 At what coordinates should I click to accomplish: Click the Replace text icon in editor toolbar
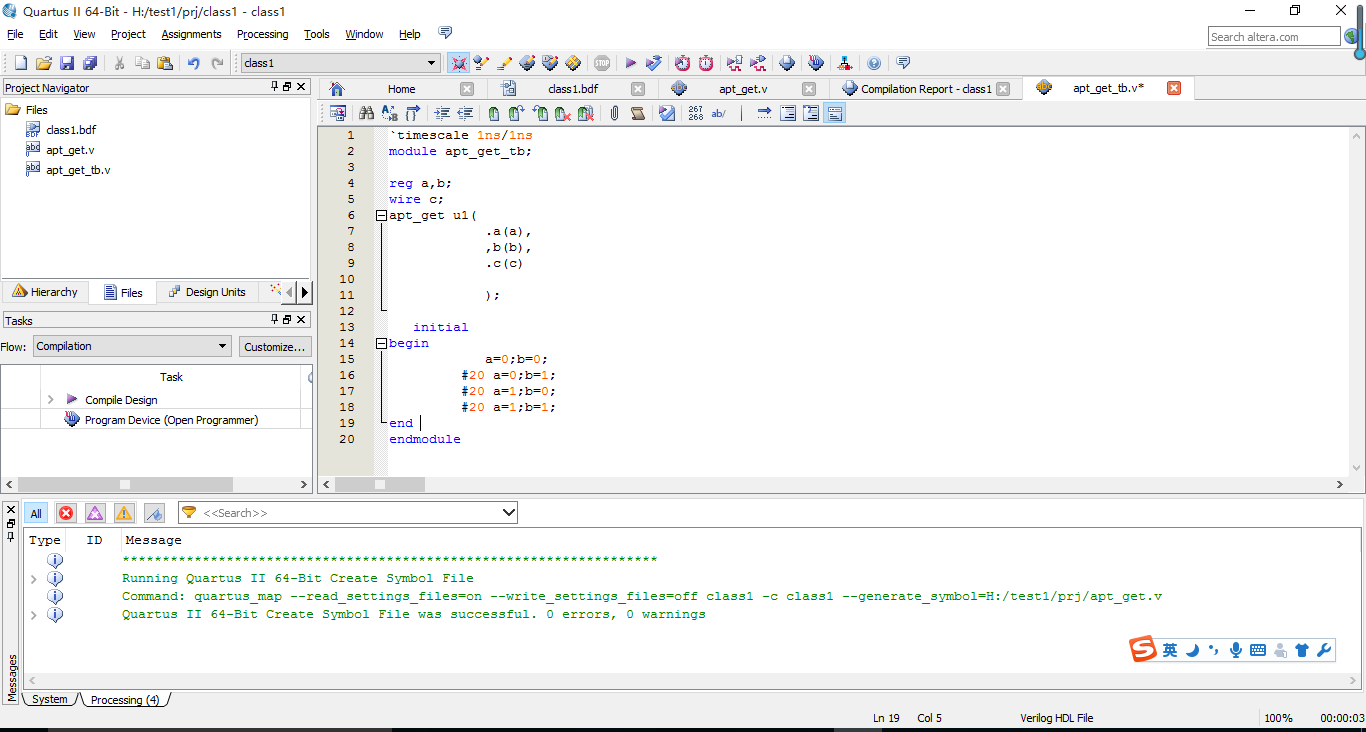click(389, 114)
